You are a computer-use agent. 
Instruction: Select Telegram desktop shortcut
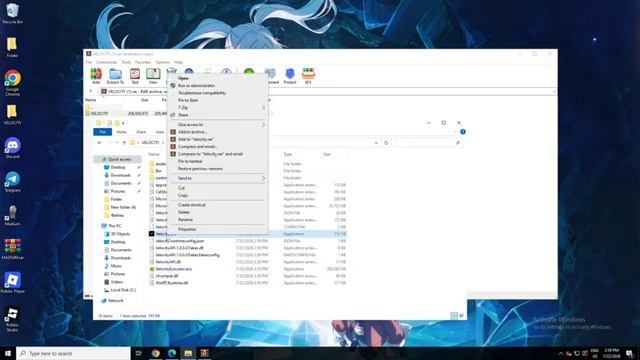tap(12, 182)
